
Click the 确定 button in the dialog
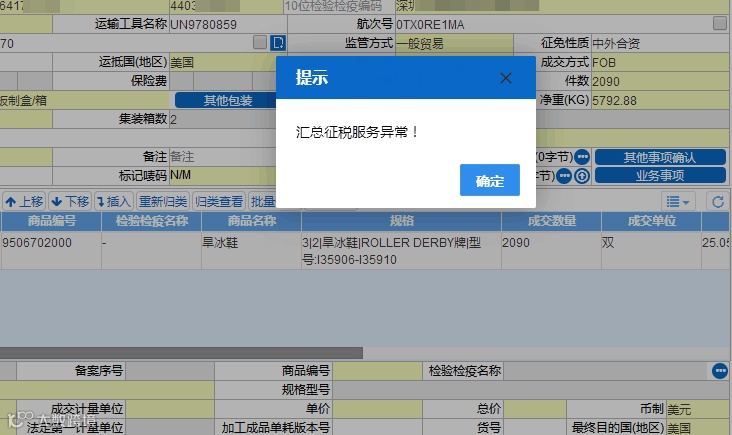click(490, 180)
